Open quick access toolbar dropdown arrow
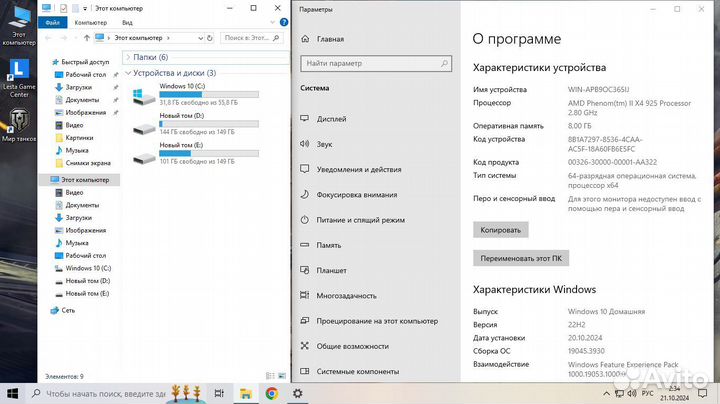Viewport: 720px width, 404px height. (x=85, y=8)
